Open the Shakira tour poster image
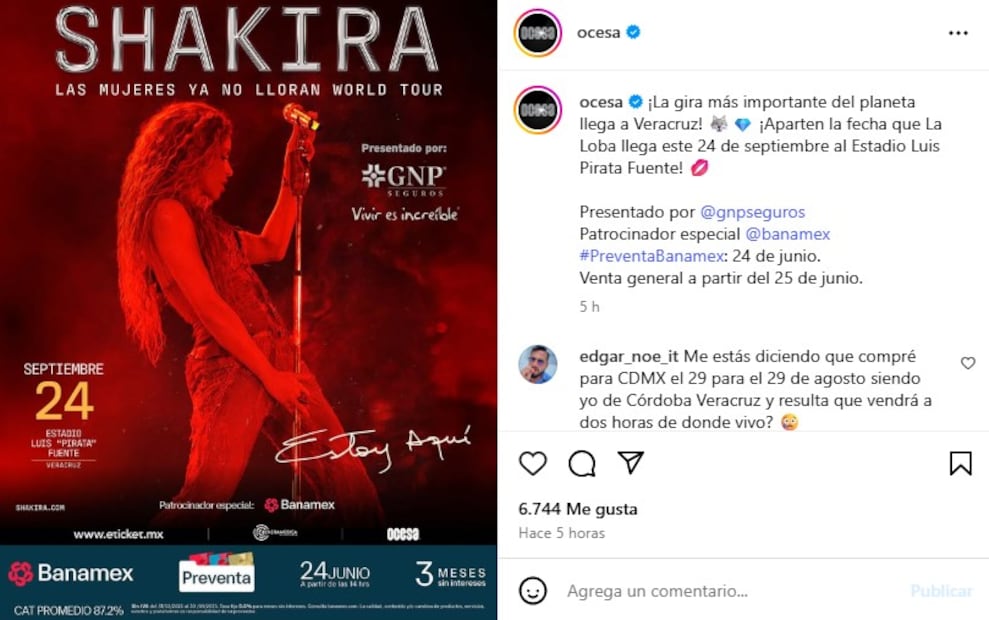The image size is (989, 620). click(249, 310)
